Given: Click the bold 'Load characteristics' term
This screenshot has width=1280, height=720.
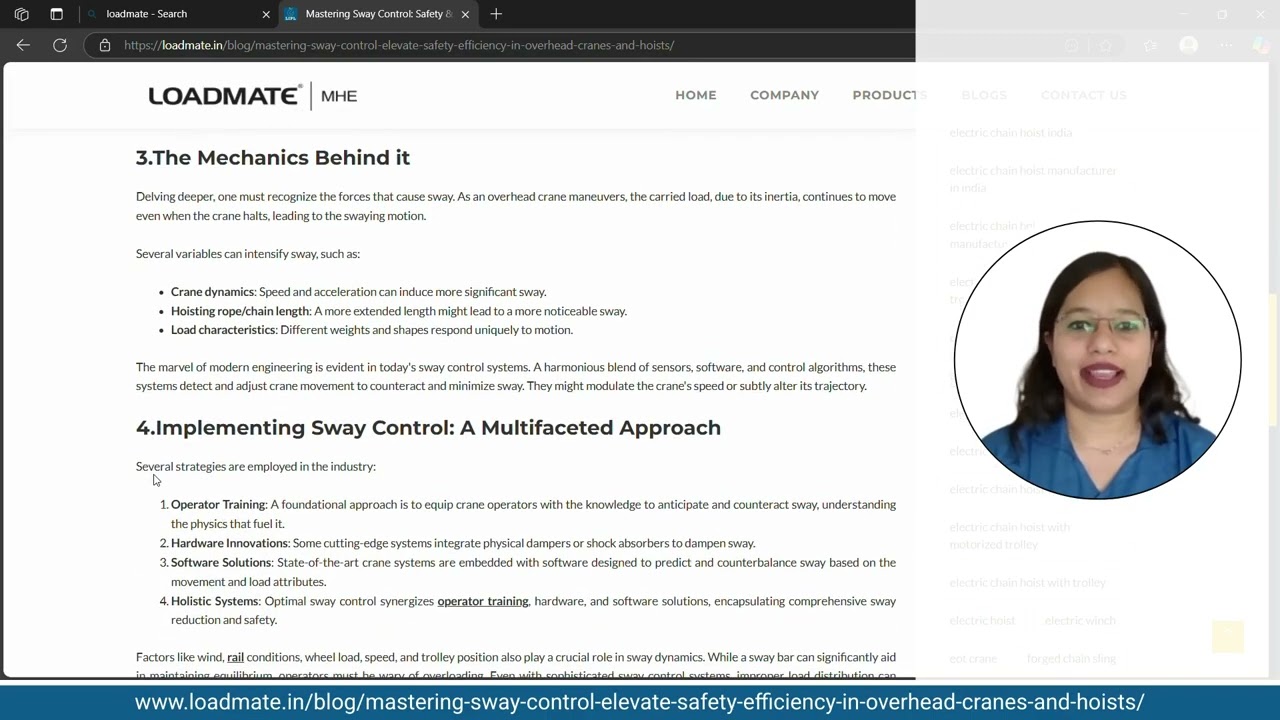Looking at the screenshot, I should pos(223,330).
